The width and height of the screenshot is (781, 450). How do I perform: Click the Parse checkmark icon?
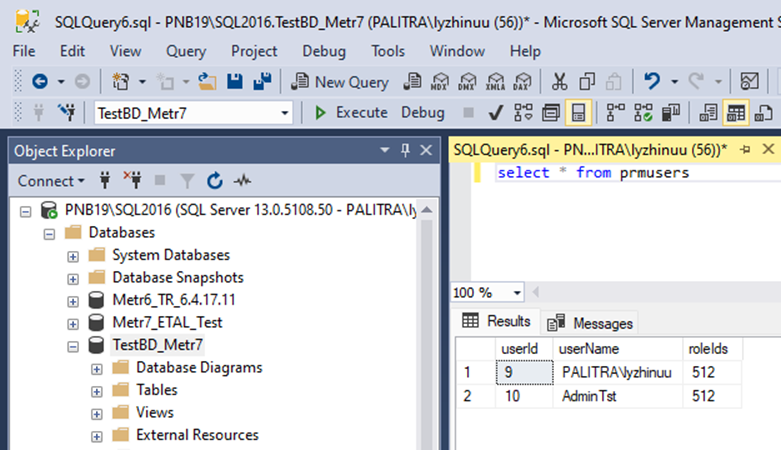495,113
